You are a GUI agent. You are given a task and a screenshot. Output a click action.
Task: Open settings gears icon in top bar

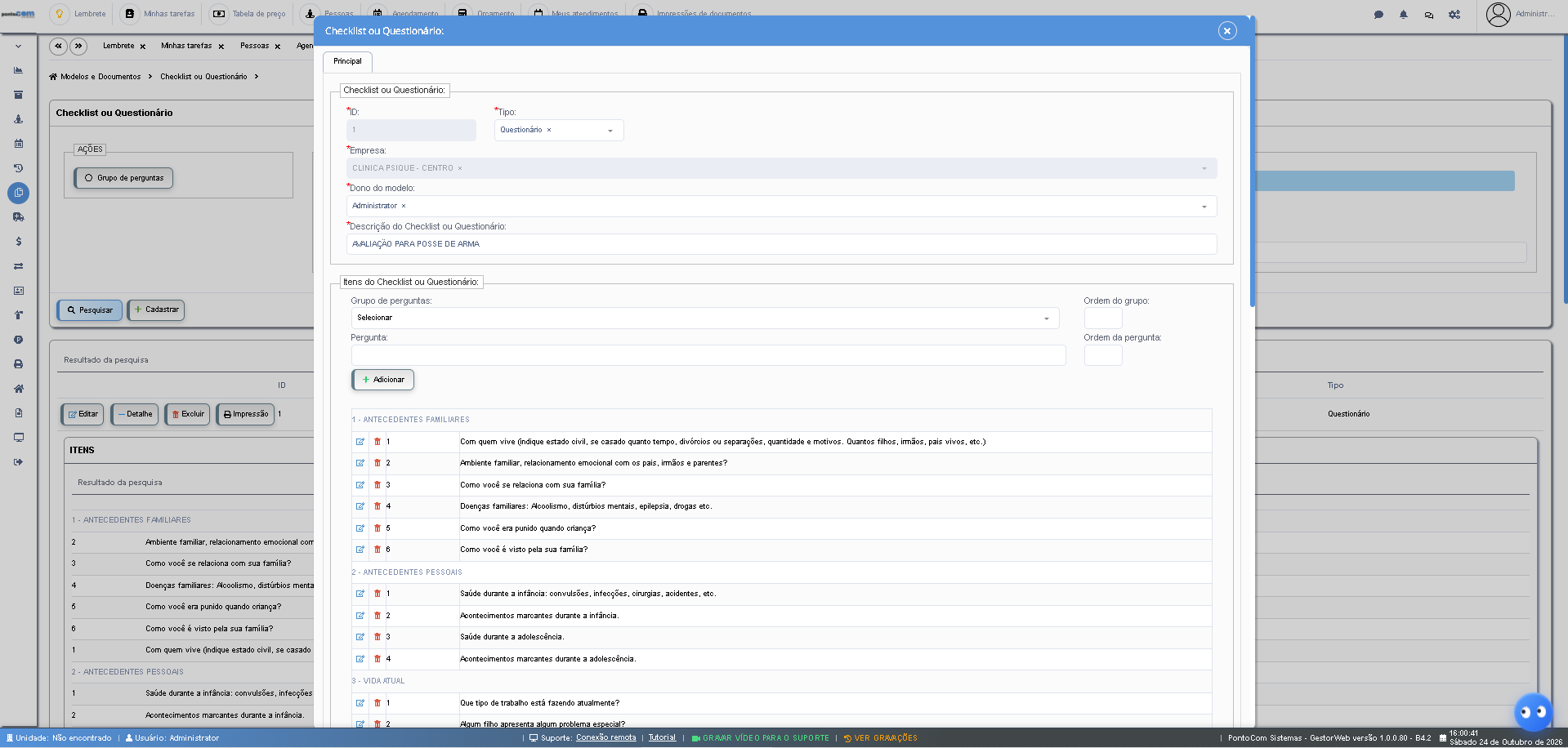(1454, 14)
